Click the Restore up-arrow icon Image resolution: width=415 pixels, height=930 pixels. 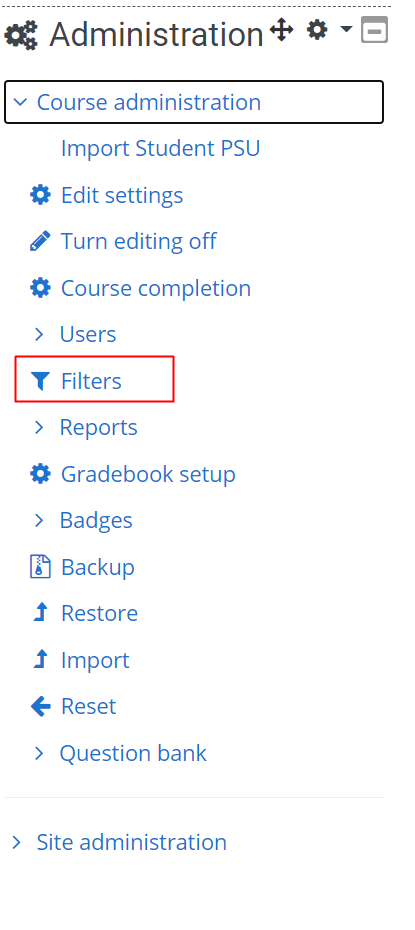click(x=40, y=613)
